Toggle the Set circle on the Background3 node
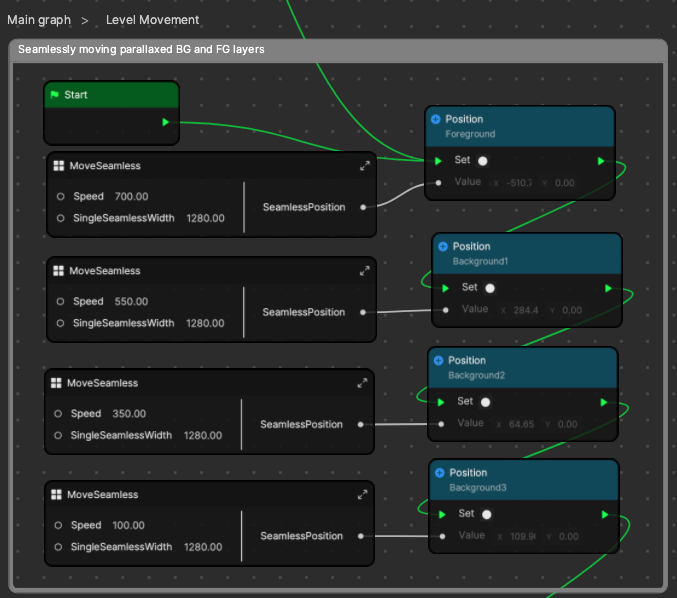Image resolution: width=677 pixels, height=598 pixels. [487, 515]
